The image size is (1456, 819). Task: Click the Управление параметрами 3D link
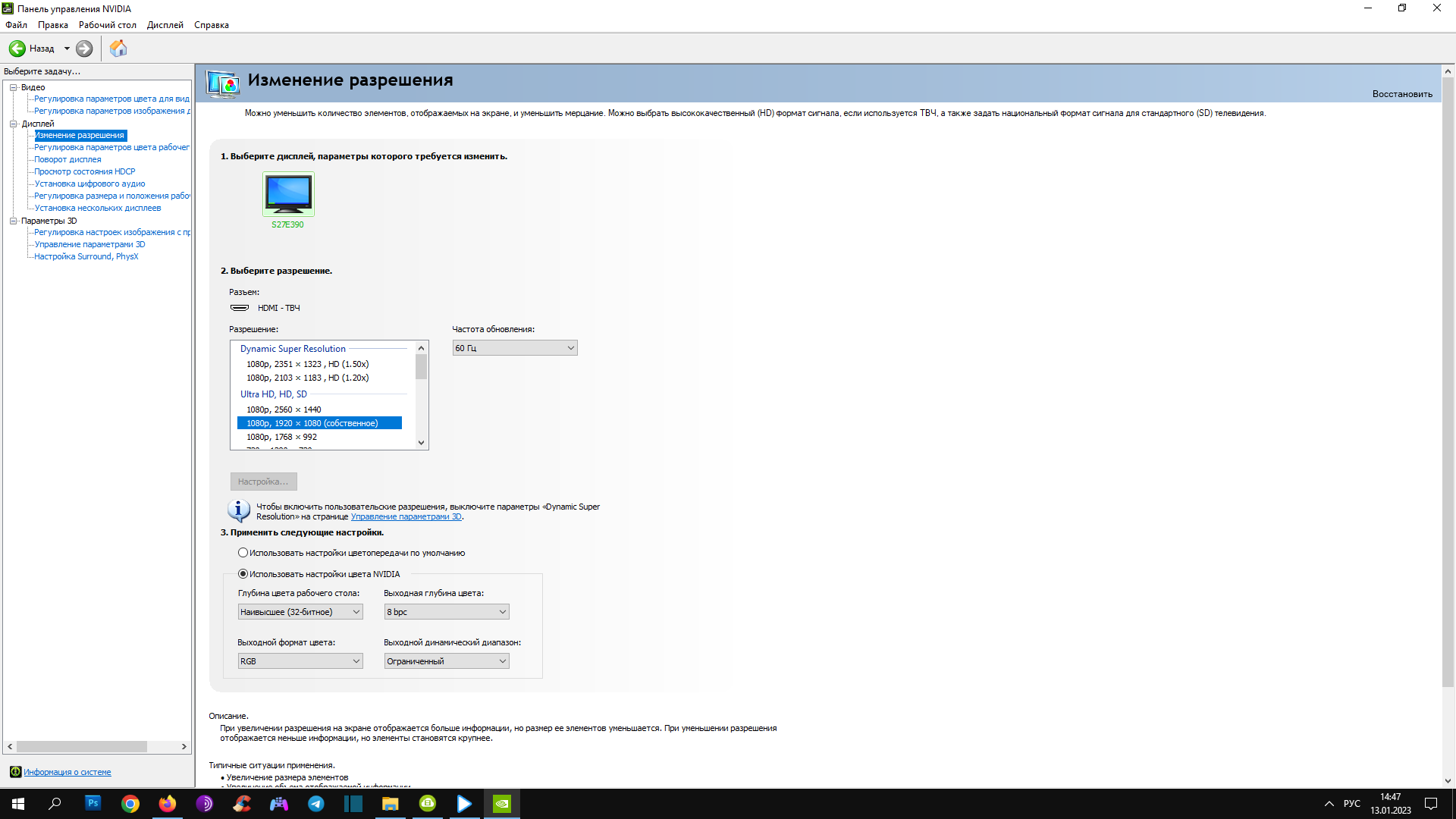(406, 517)
